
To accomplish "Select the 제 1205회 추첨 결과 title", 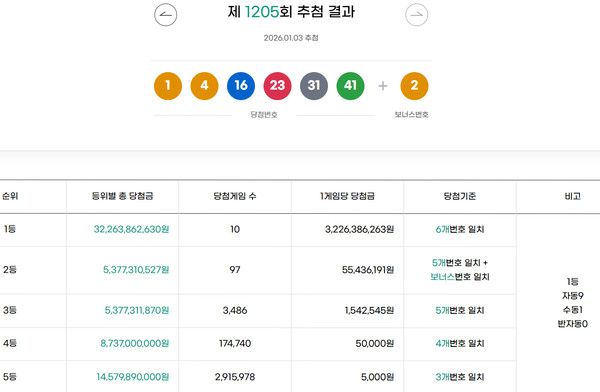I will [x=291, y=12].
